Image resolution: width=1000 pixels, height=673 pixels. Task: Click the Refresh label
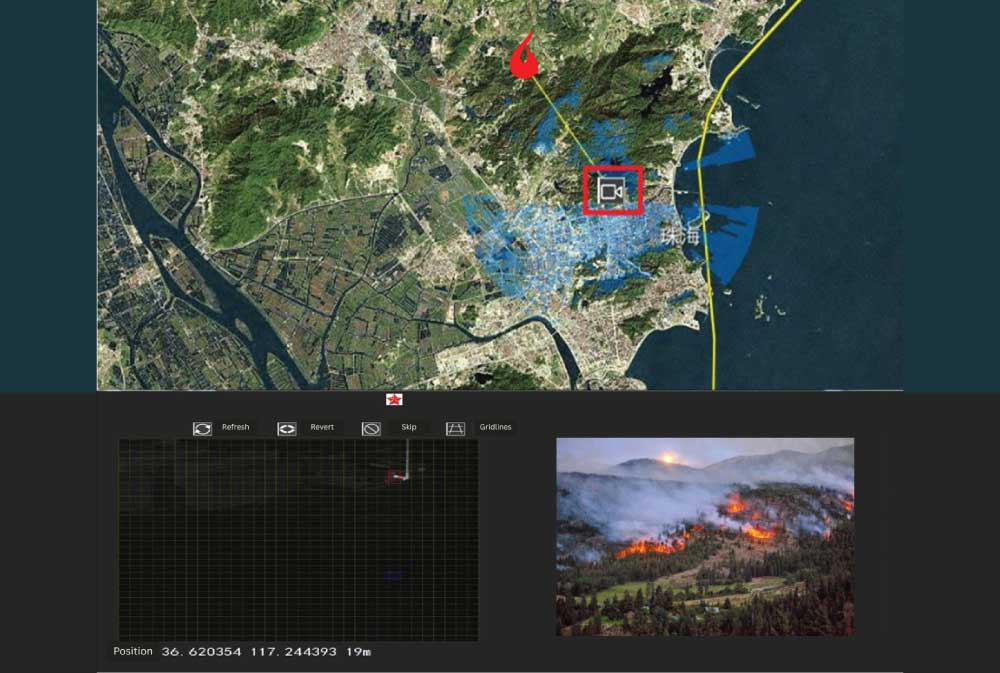click(235, 427)
